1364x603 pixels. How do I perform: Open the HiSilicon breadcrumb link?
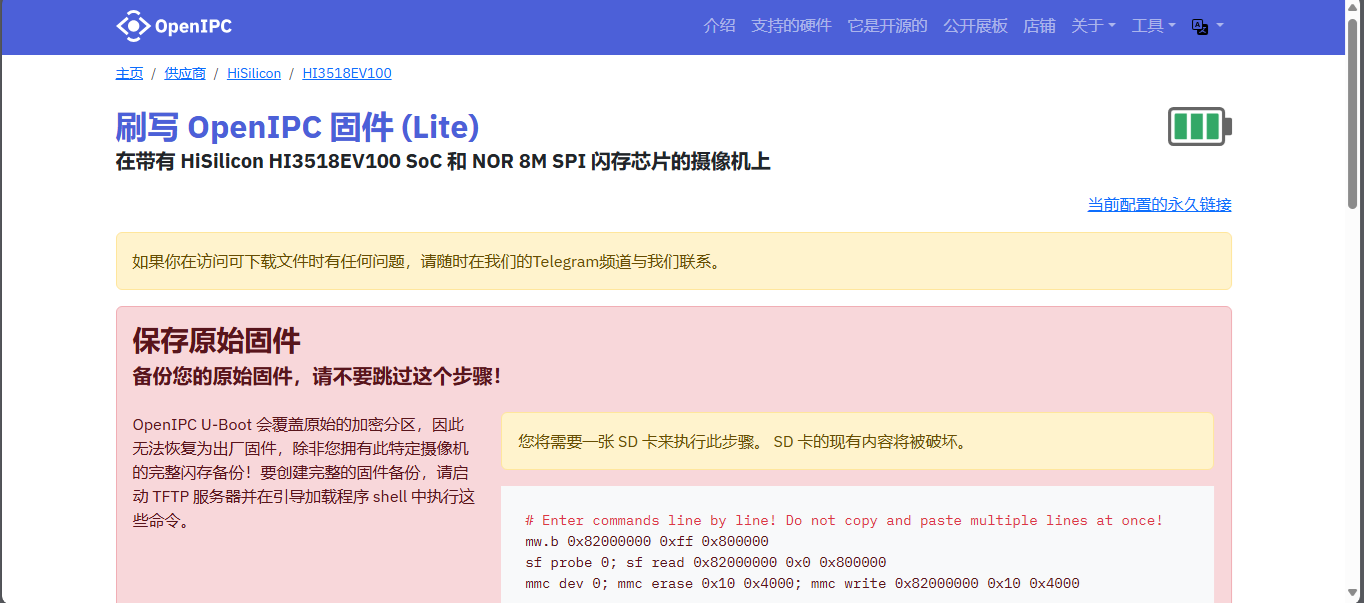[254, 73]
